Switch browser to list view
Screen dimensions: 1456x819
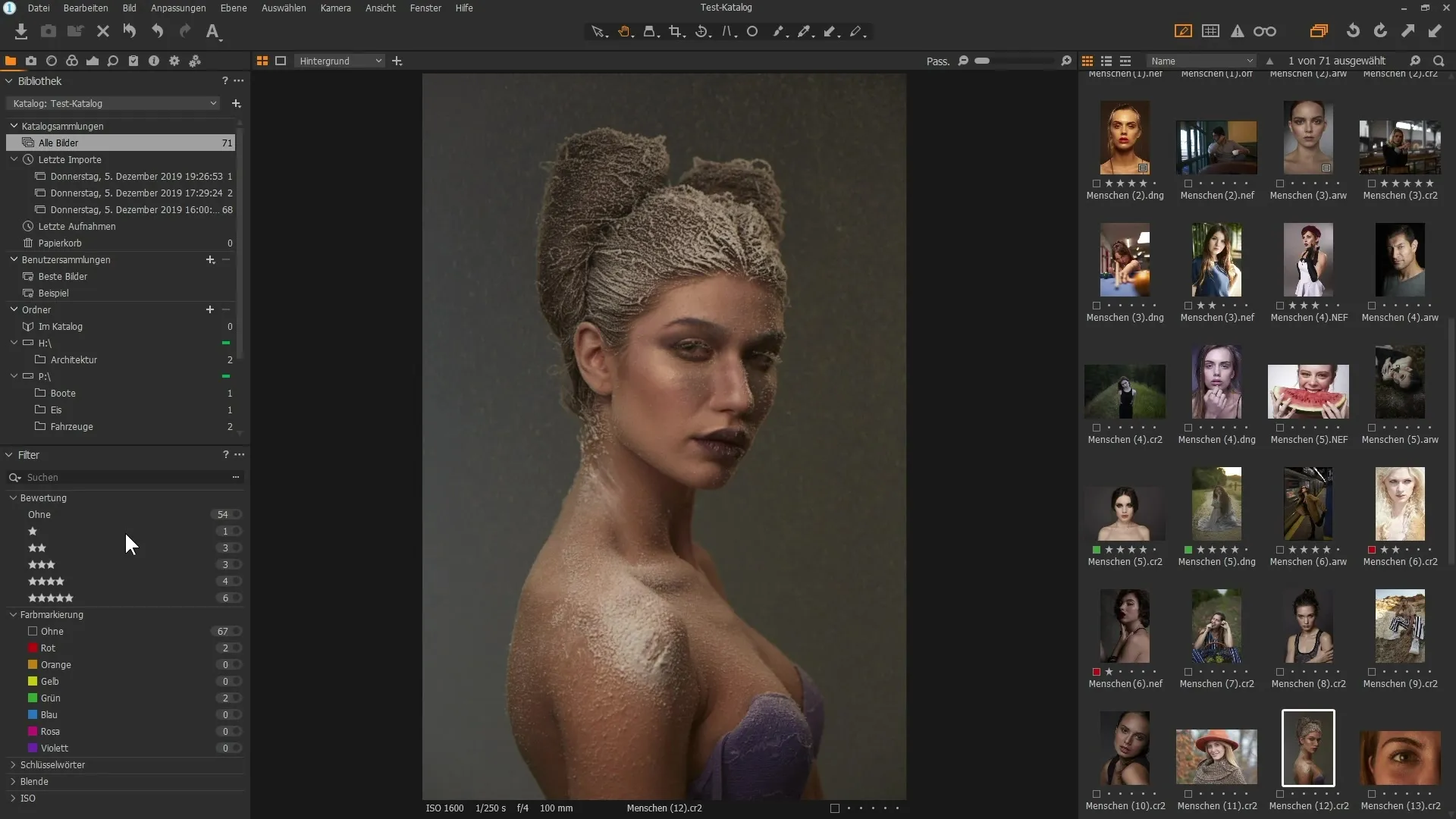point(1106,61)
